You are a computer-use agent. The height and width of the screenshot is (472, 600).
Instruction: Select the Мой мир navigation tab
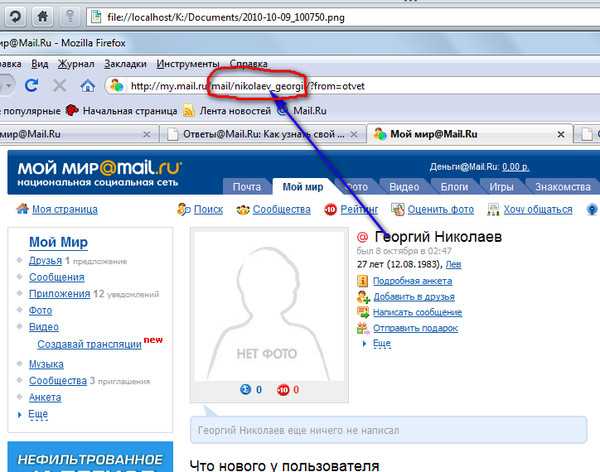pos(303,187)
